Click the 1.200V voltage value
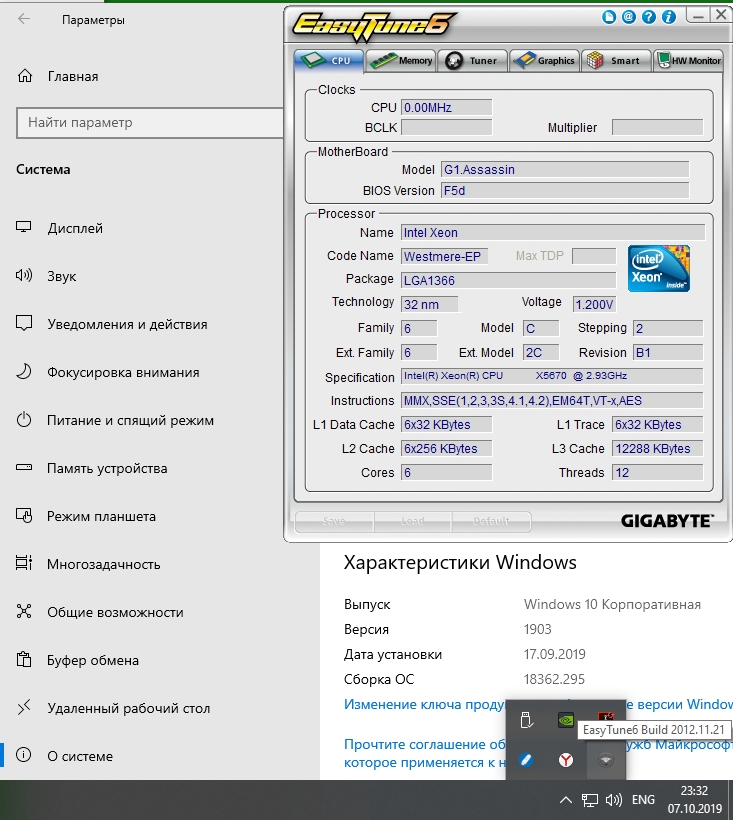Viewport: 733px width, 820px height. pyautogui.click(x=594, y=304)
